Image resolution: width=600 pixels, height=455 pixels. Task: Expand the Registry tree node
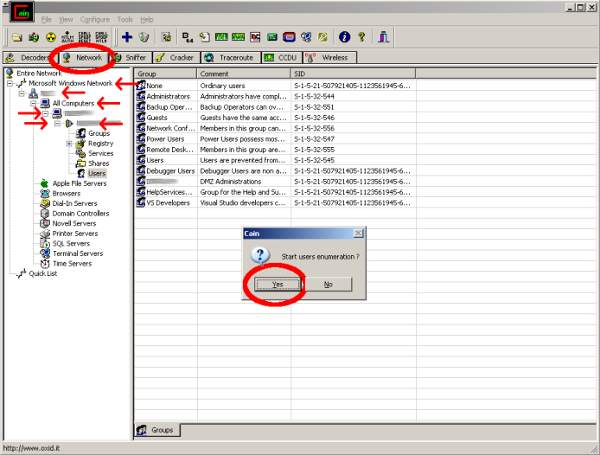click(69, 144)
